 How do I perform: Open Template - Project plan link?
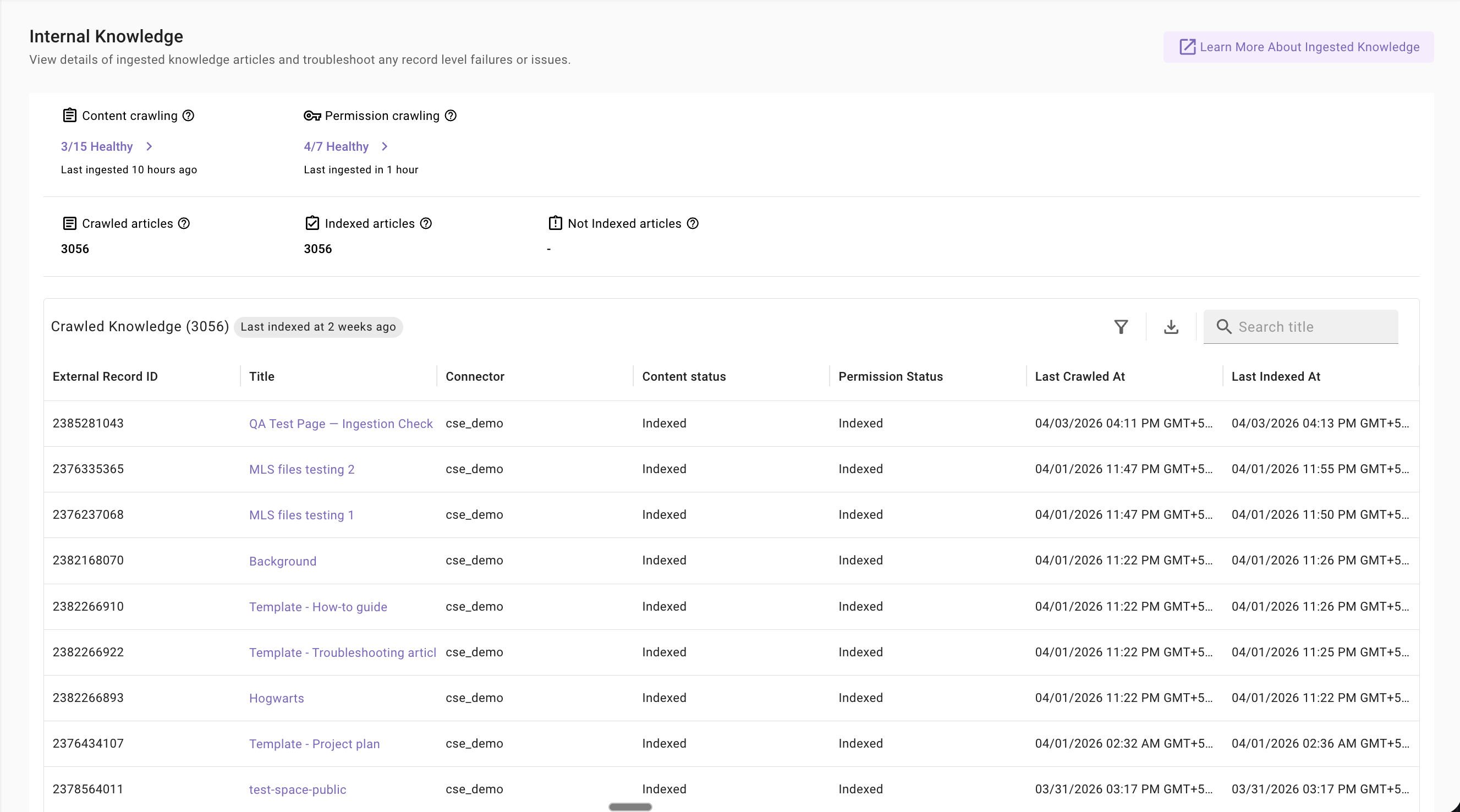point(315,744)
